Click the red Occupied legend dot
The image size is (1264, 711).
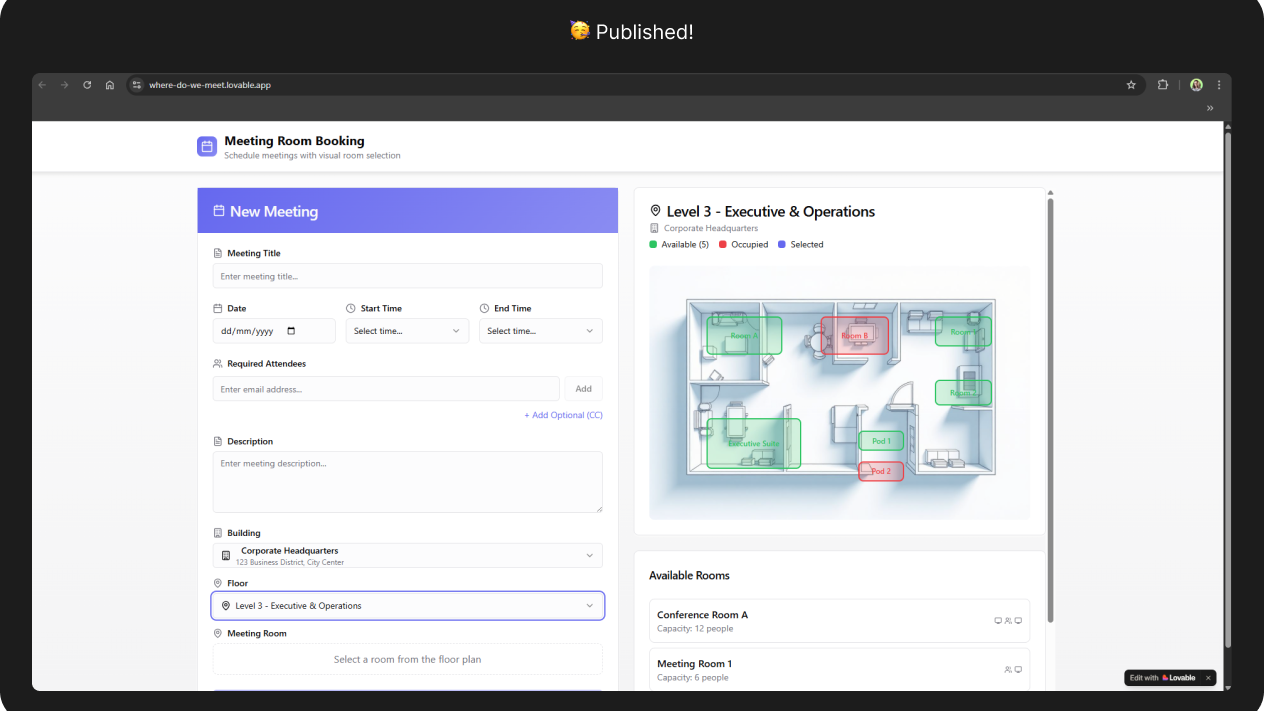pyautogui.click(x=723, y=244)
